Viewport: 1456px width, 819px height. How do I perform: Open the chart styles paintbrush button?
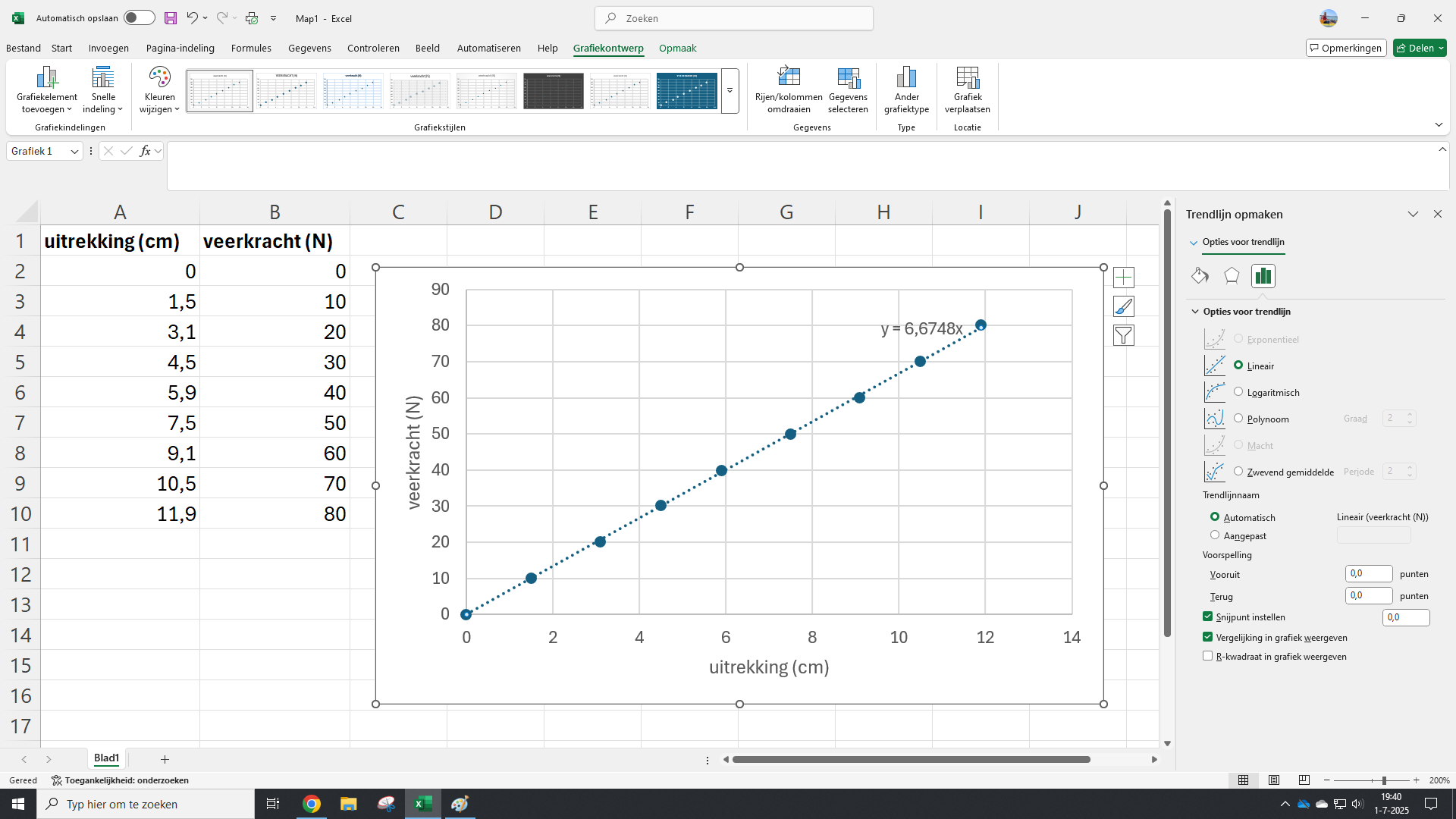1123,306
